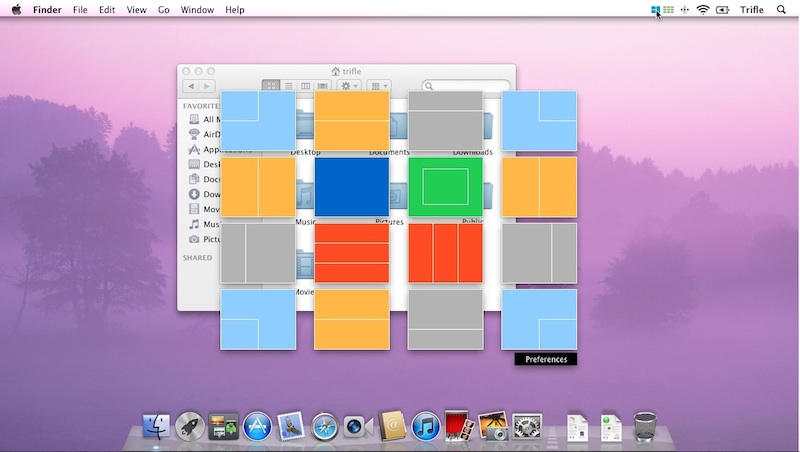Apply the red three horizontal rows layout

click(352, 253)
